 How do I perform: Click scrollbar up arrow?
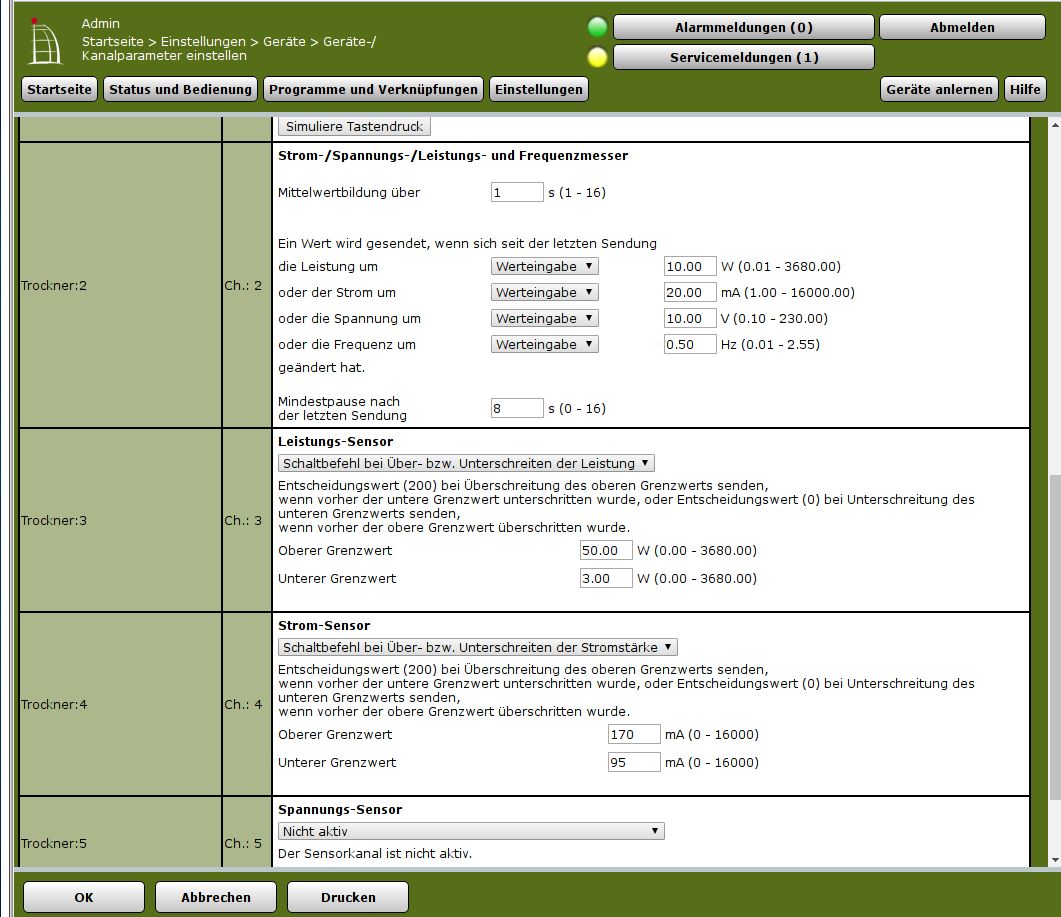pyautogui.click(x=1055, y=125)
